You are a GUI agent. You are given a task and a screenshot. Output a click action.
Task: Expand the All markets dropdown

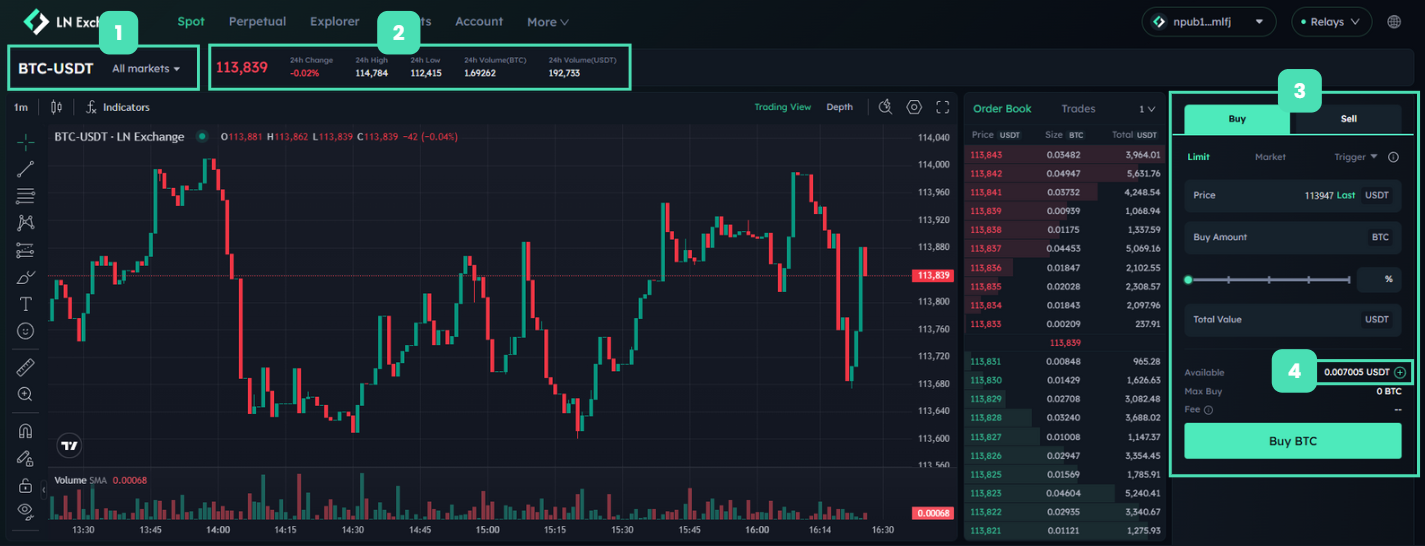point(146,69)
